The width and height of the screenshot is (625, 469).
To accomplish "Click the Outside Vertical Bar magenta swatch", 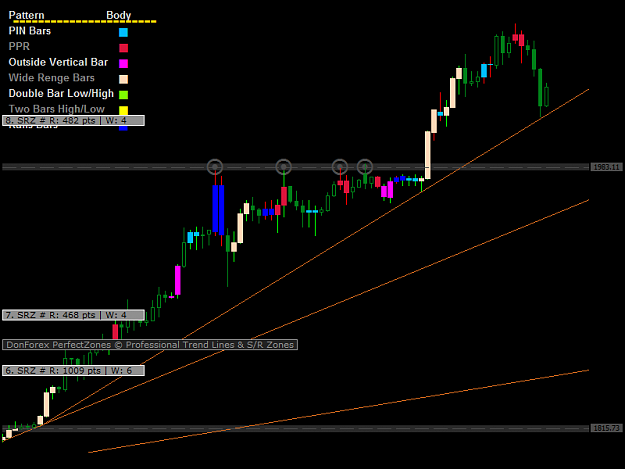I will click(x=123, y=63).
